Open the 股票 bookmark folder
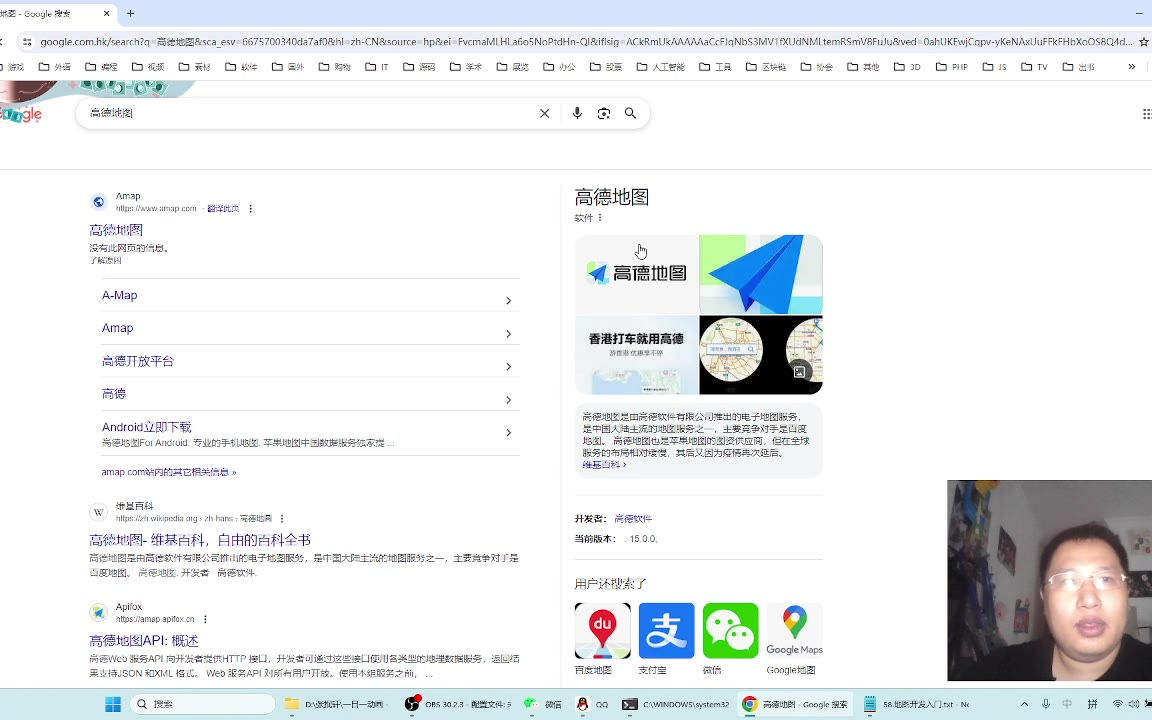Image resolution: width=1152 pixels, height=720 pixels. (606, 67)
